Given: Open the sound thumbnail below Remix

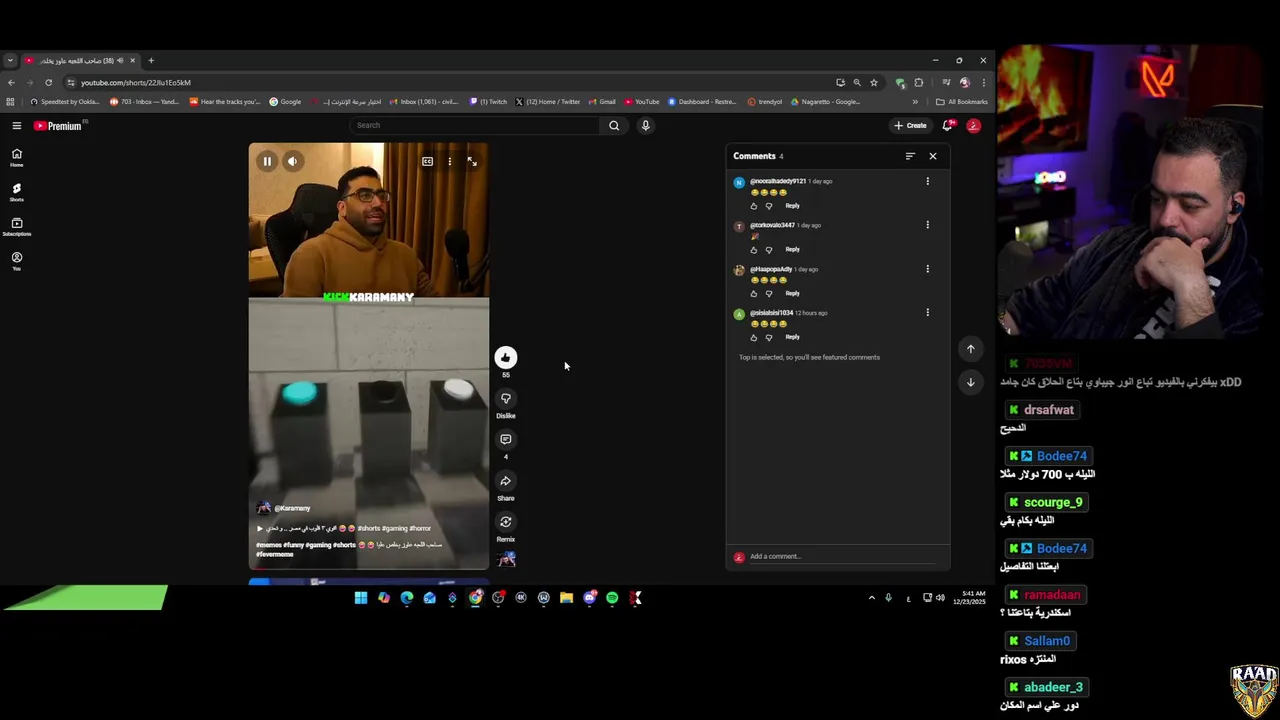Looking at the screenshot, I should (x=507, y=560).
